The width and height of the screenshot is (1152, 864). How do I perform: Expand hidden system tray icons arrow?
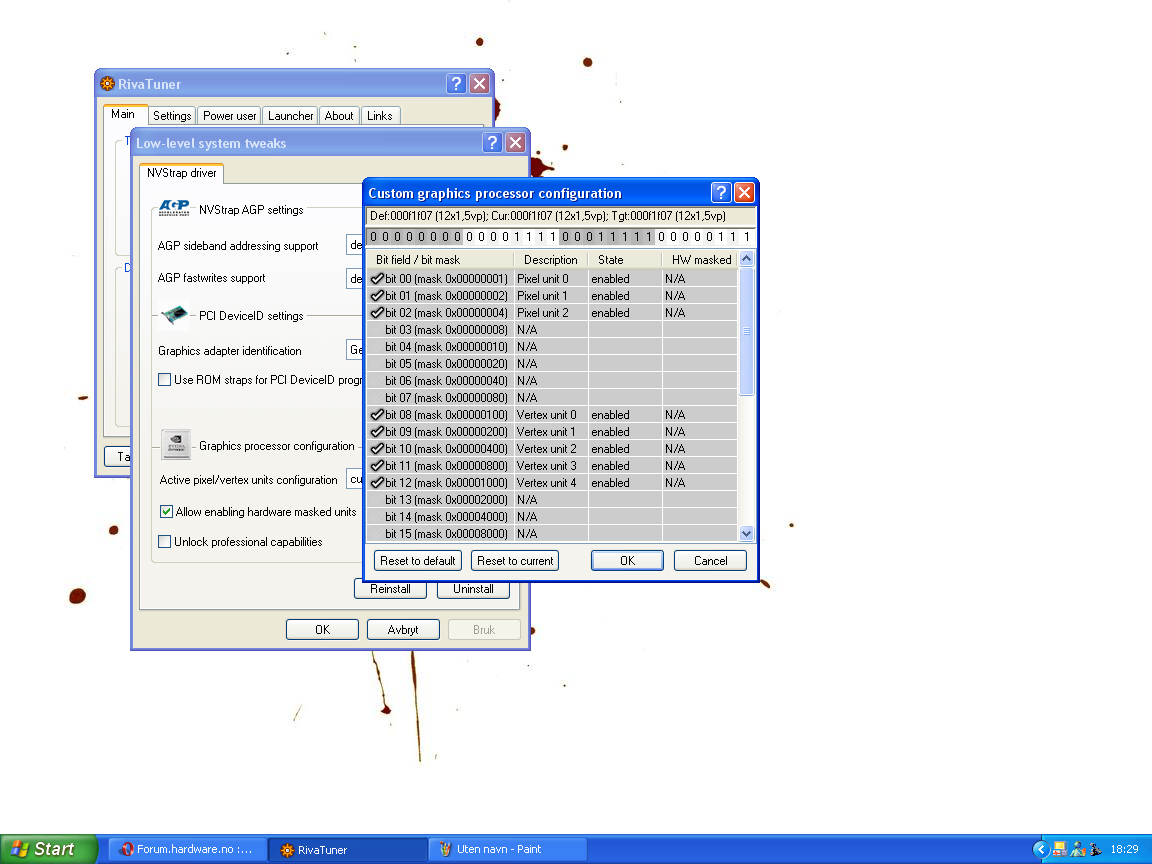coord(1040,849)
